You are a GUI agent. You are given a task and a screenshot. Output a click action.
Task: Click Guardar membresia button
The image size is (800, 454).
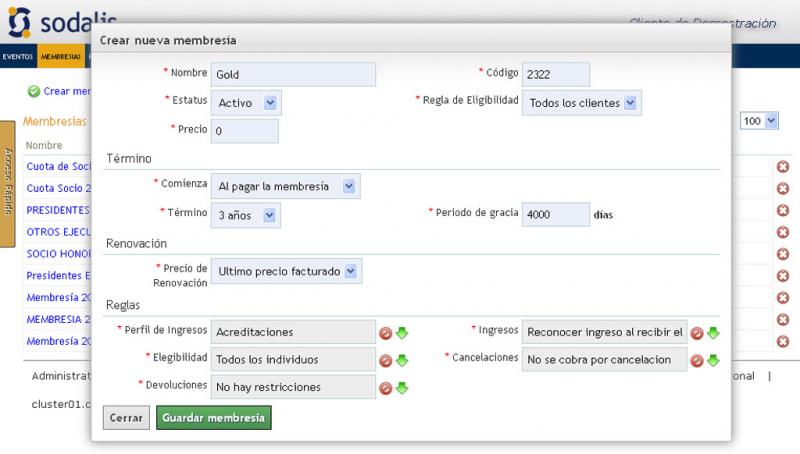pyautogui.click(x=213, y=418)
